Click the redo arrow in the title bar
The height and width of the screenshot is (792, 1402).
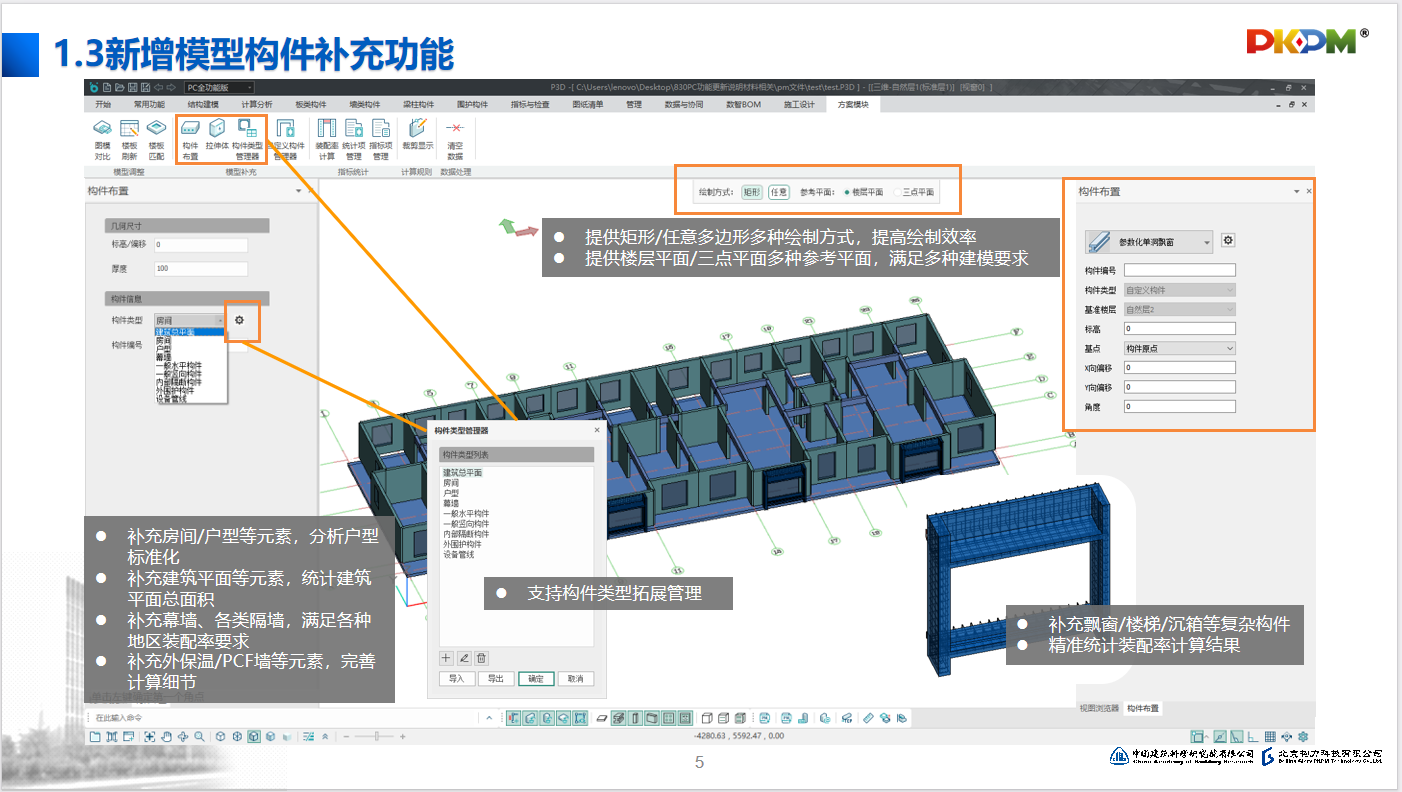click(172, 88)
